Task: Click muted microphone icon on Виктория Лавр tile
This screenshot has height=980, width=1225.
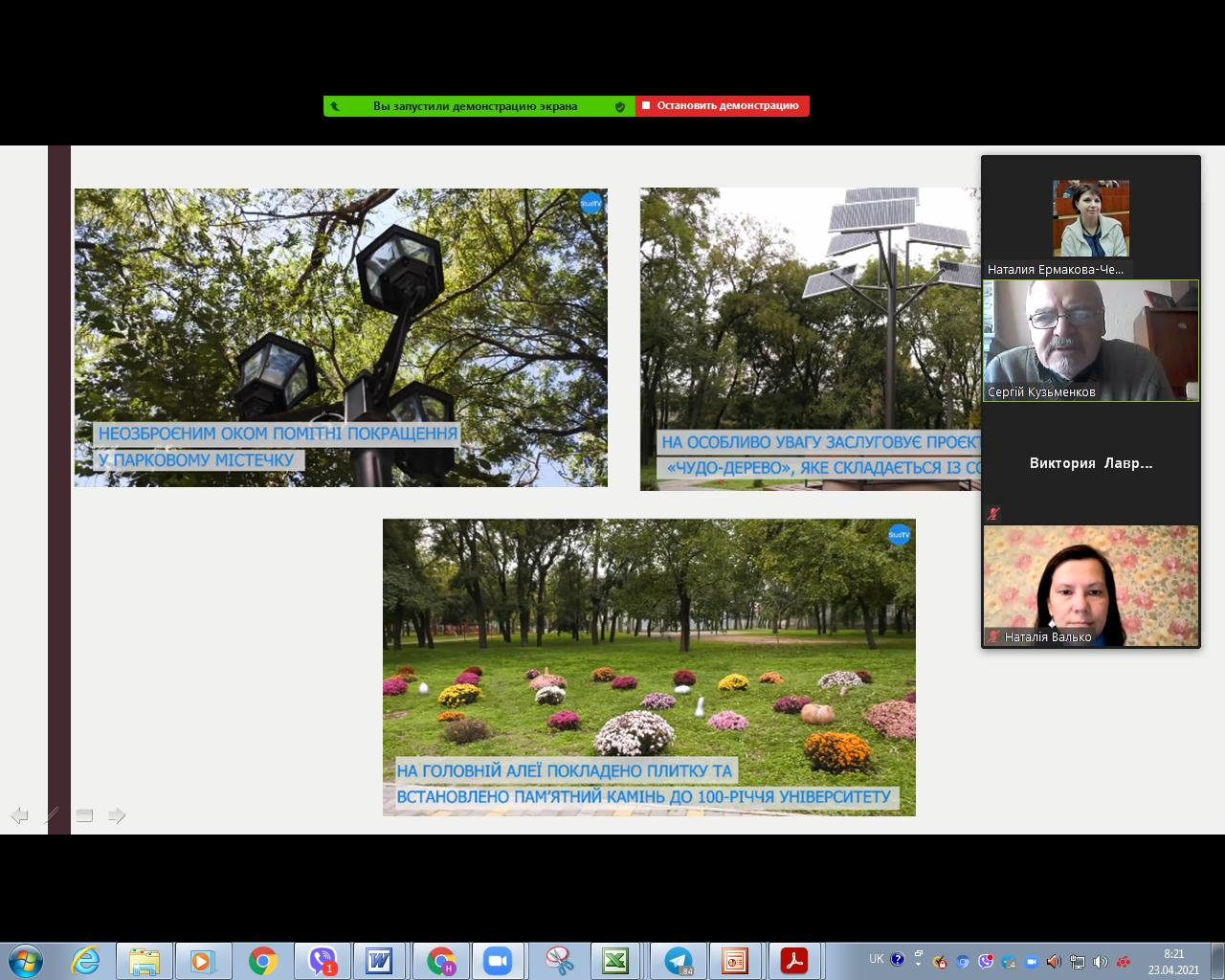Action: click(993, 514)
